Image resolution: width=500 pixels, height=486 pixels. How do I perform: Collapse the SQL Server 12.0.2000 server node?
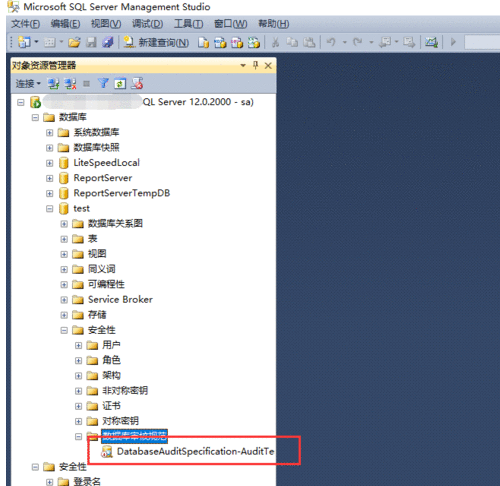point(21,102)
